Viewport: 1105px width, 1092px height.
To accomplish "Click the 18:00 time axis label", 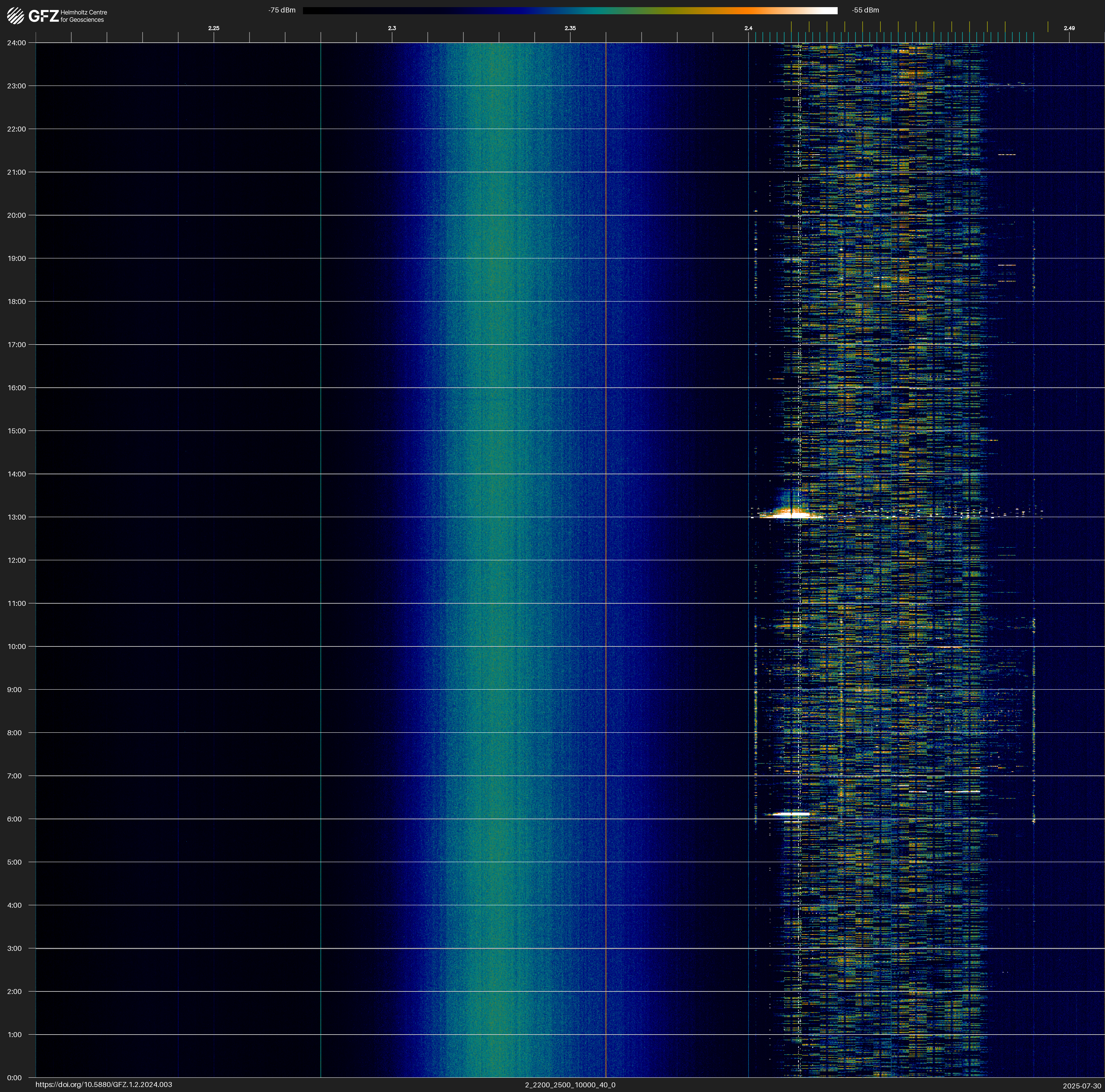I will pos(17,302).
